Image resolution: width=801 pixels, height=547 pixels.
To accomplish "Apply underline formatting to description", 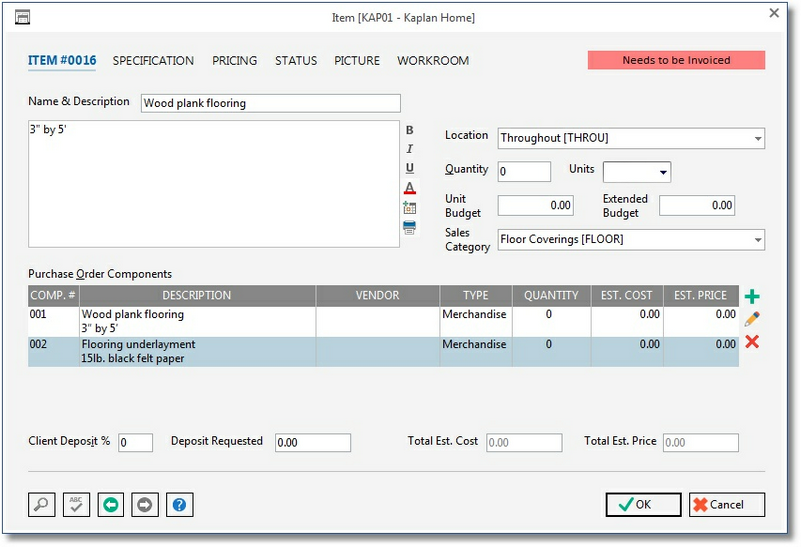I will 409,168.
